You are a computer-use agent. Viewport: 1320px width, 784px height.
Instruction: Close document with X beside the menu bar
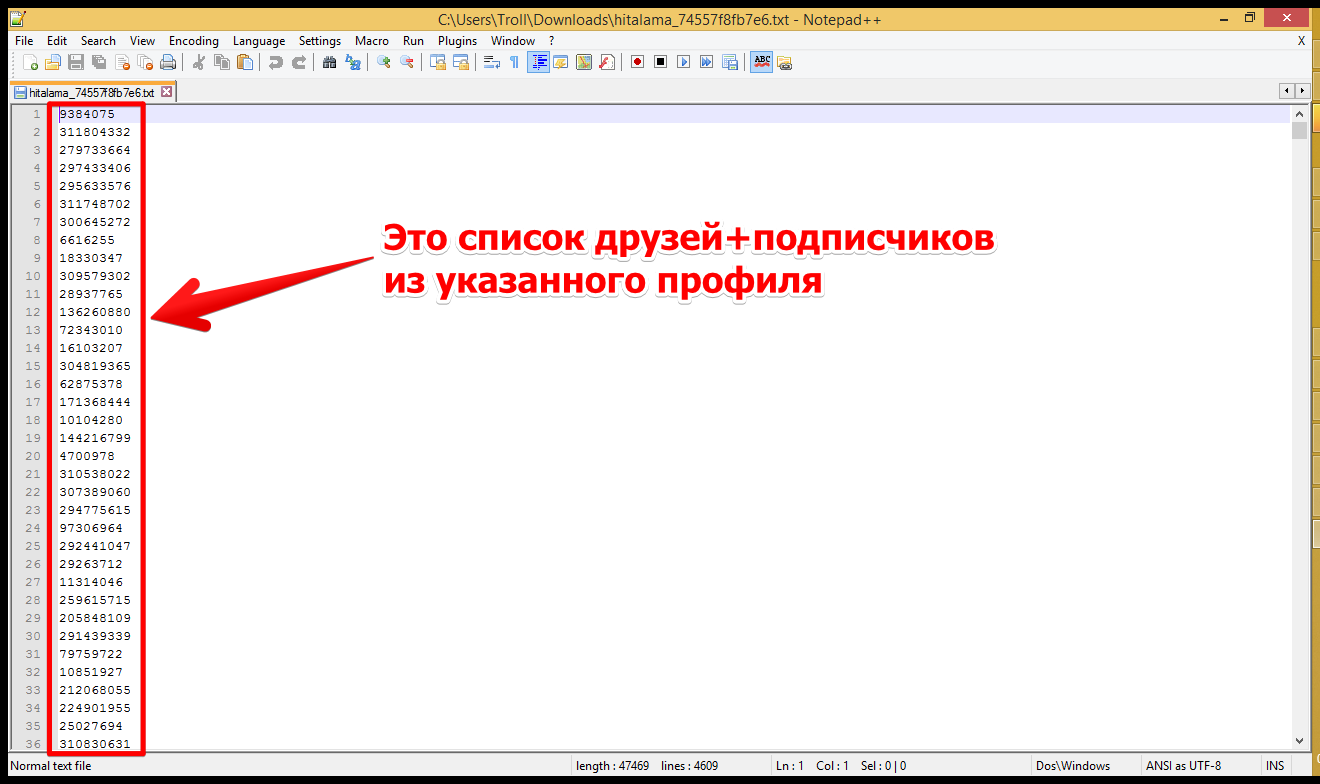[1301, 41]
